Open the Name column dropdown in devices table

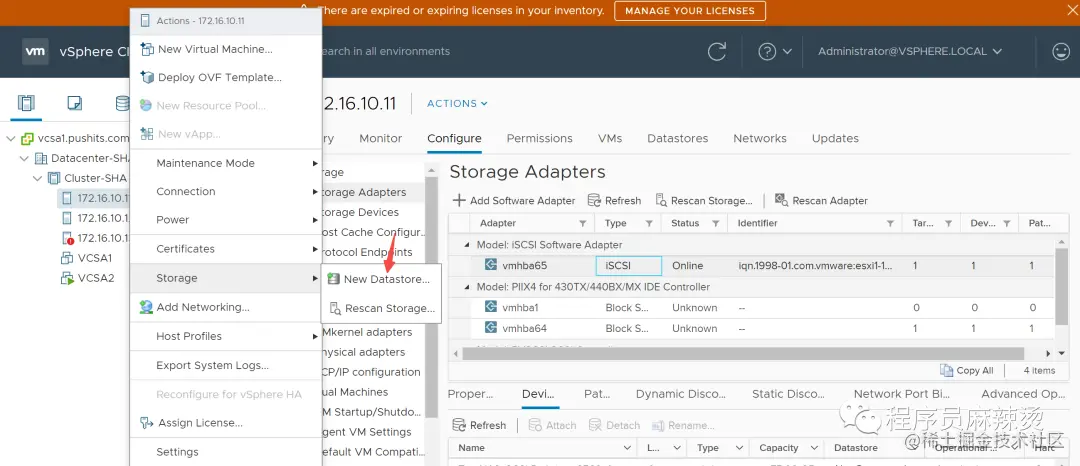(x=627, y=447)
